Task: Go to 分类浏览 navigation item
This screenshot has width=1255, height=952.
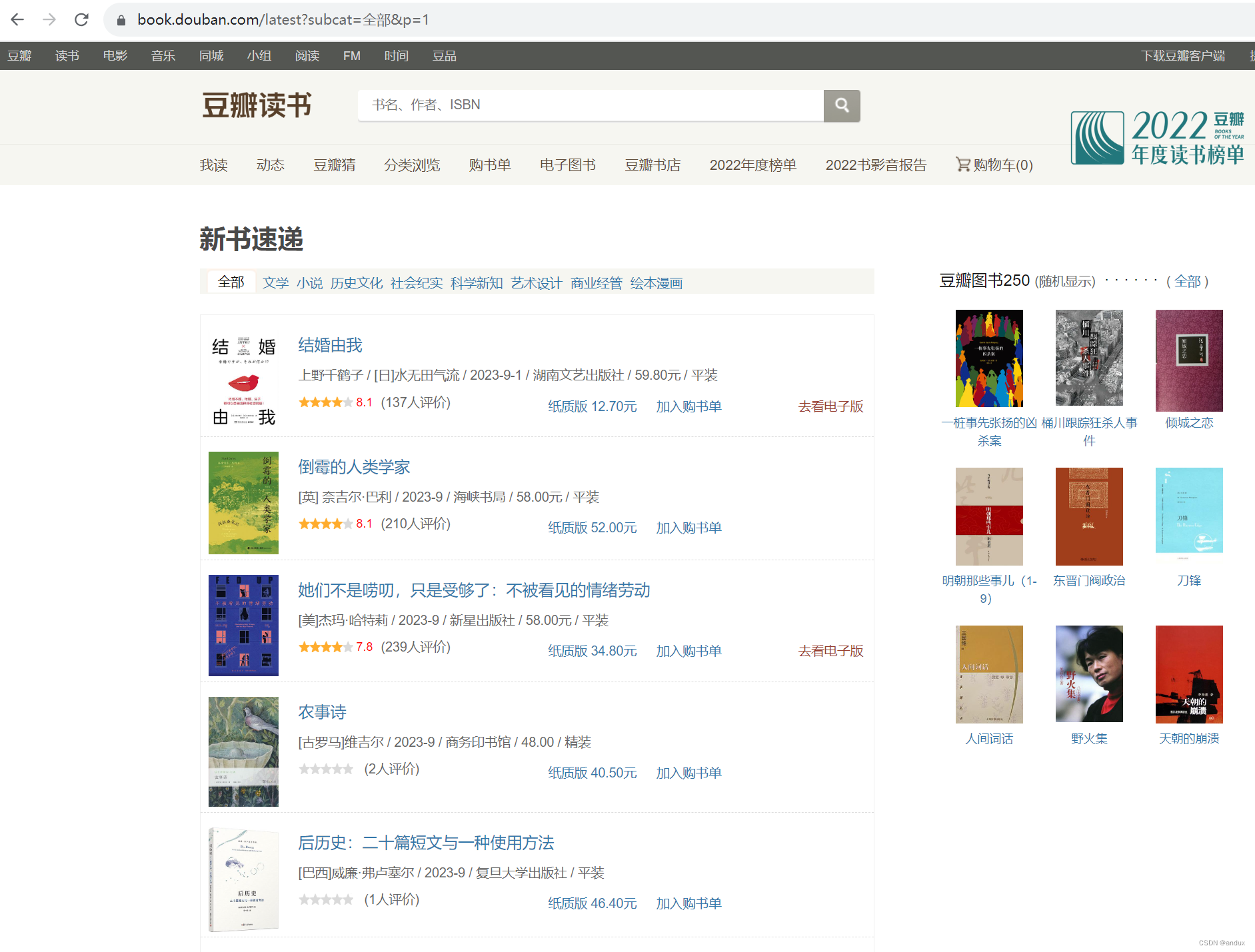Action: (x=413, y=165)
